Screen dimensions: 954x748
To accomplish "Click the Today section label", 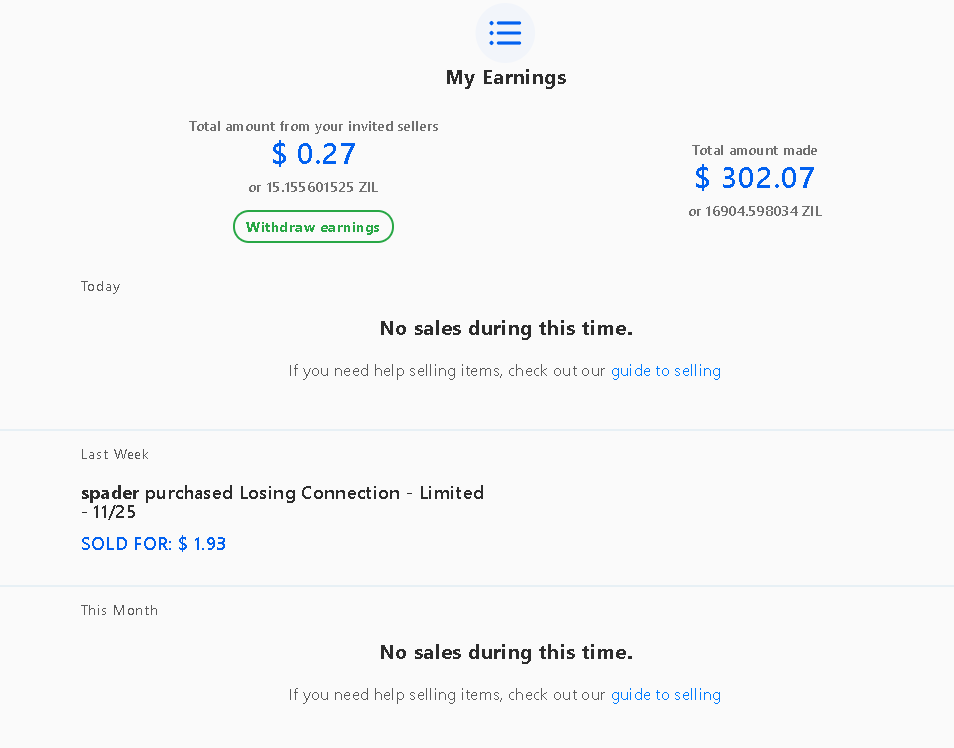I will click(x=100, y=286).
